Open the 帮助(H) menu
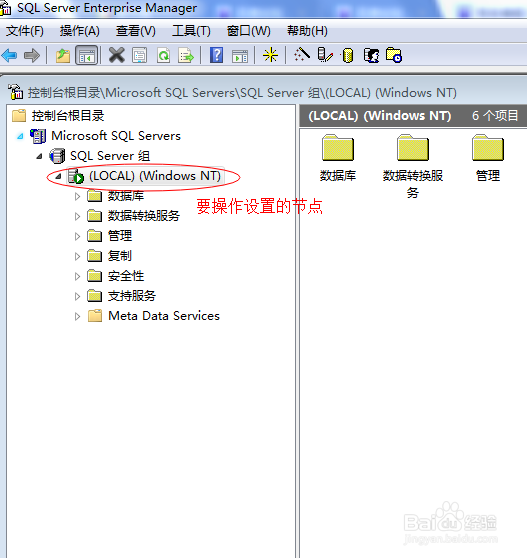The height and width of the screenshot is (558, 527). (307, 31)
